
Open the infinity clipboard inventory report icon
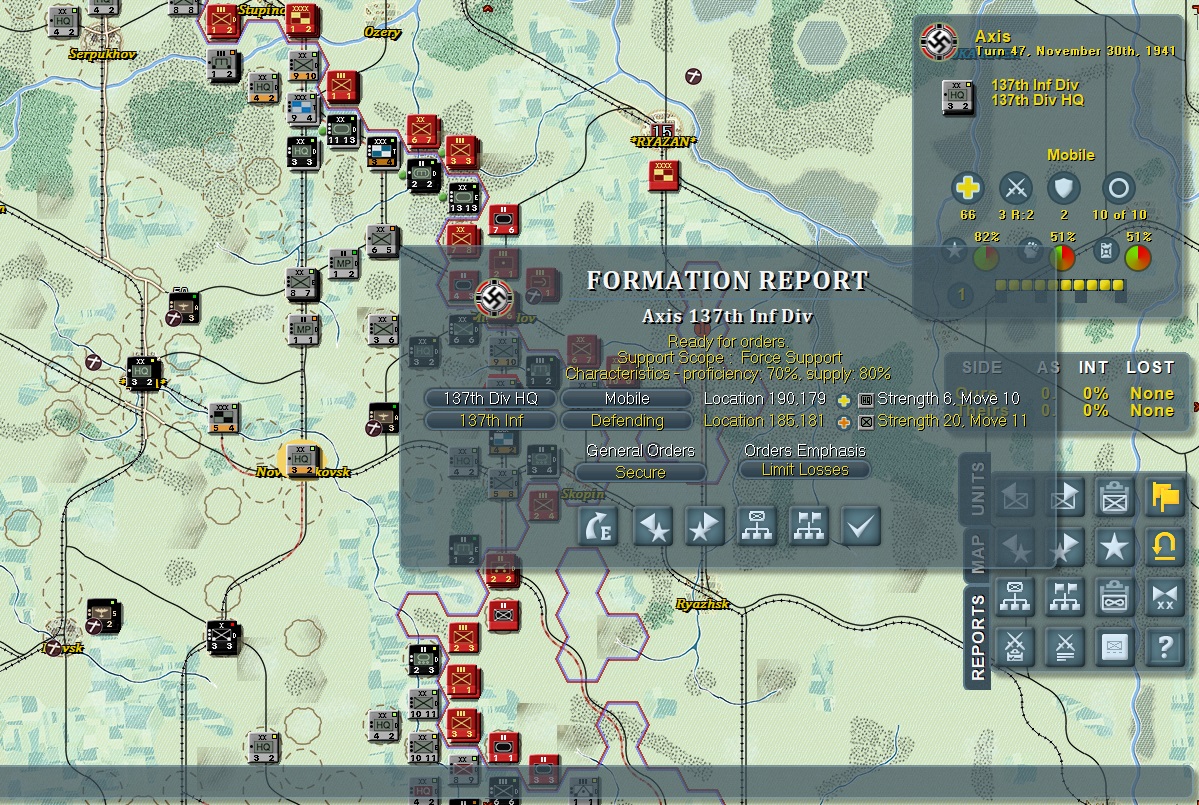(1114, 597)
